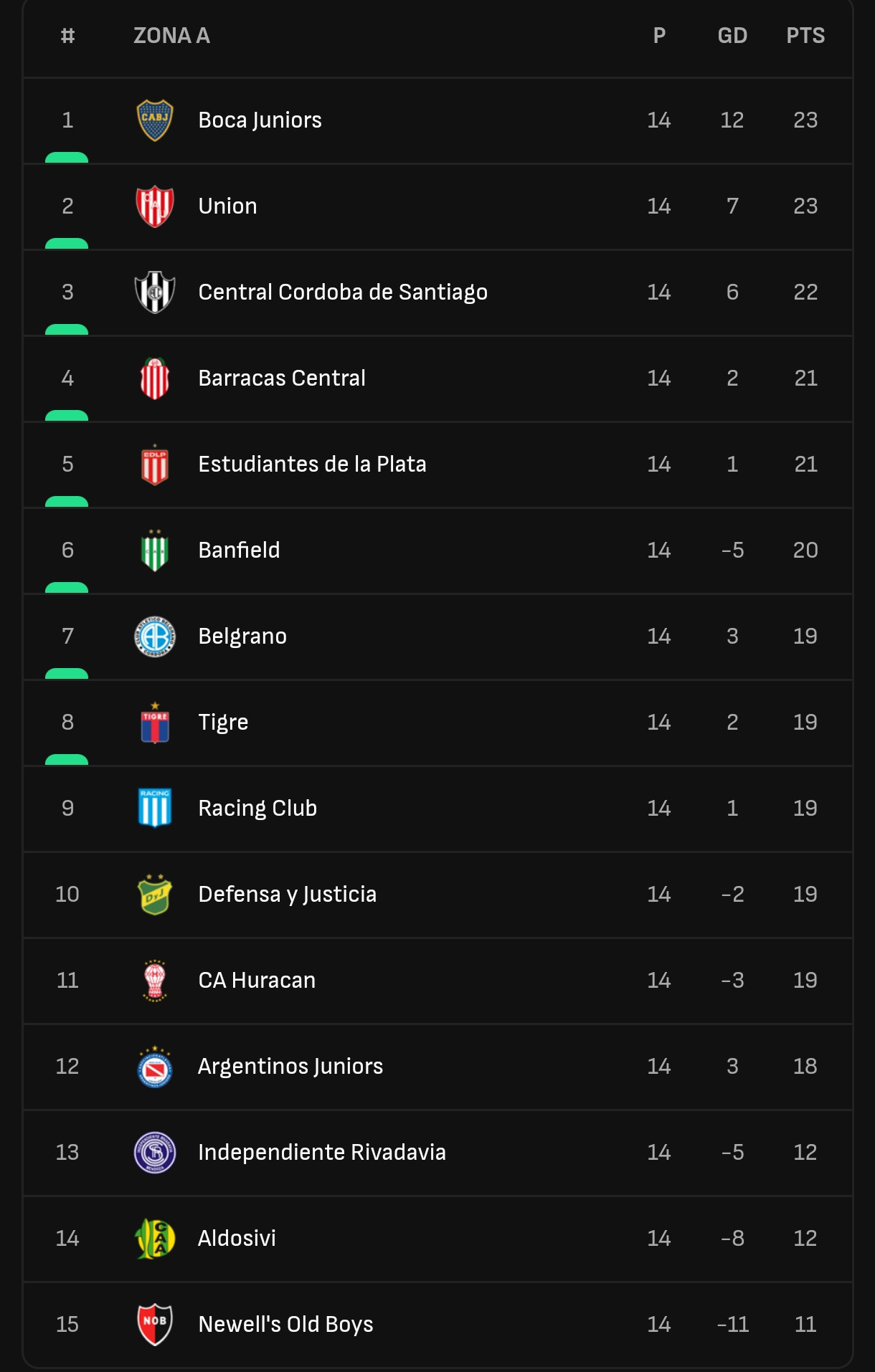Click Newell's Old Boys shield
This screenshot has width=875, height=1372.
tap(155, 1324)
